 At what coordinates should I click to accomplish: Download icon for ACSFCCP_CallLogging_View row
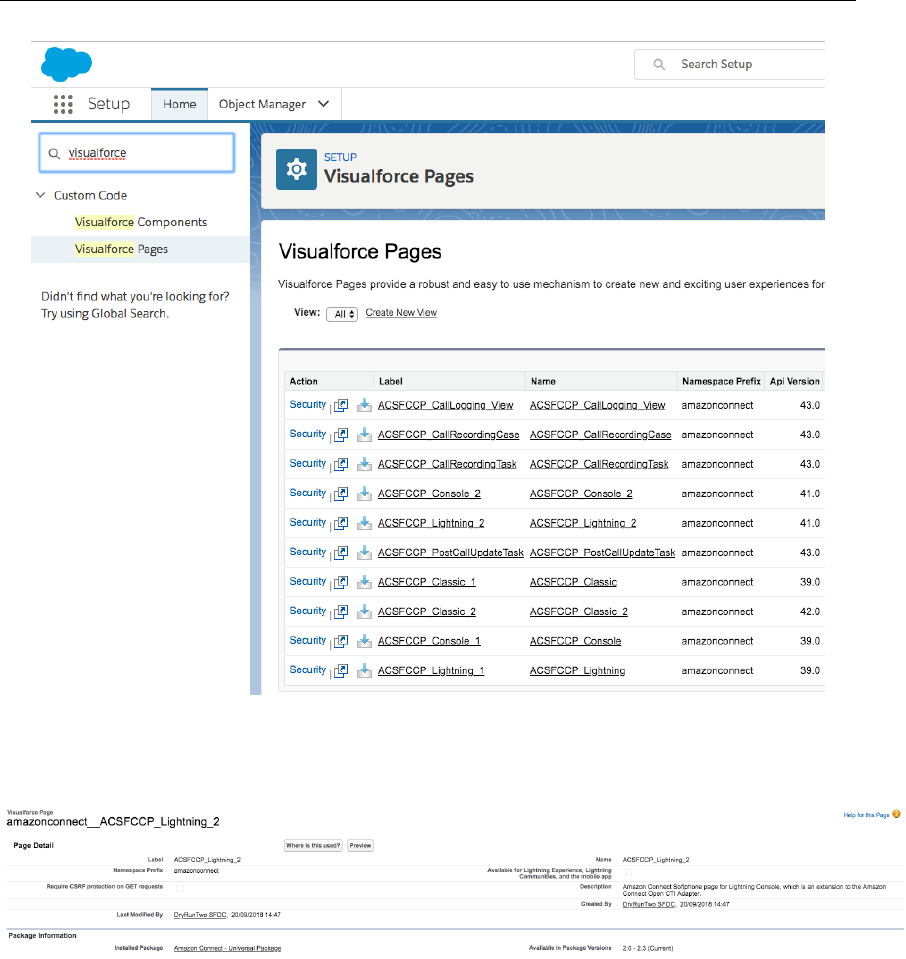tap(364, 405)
